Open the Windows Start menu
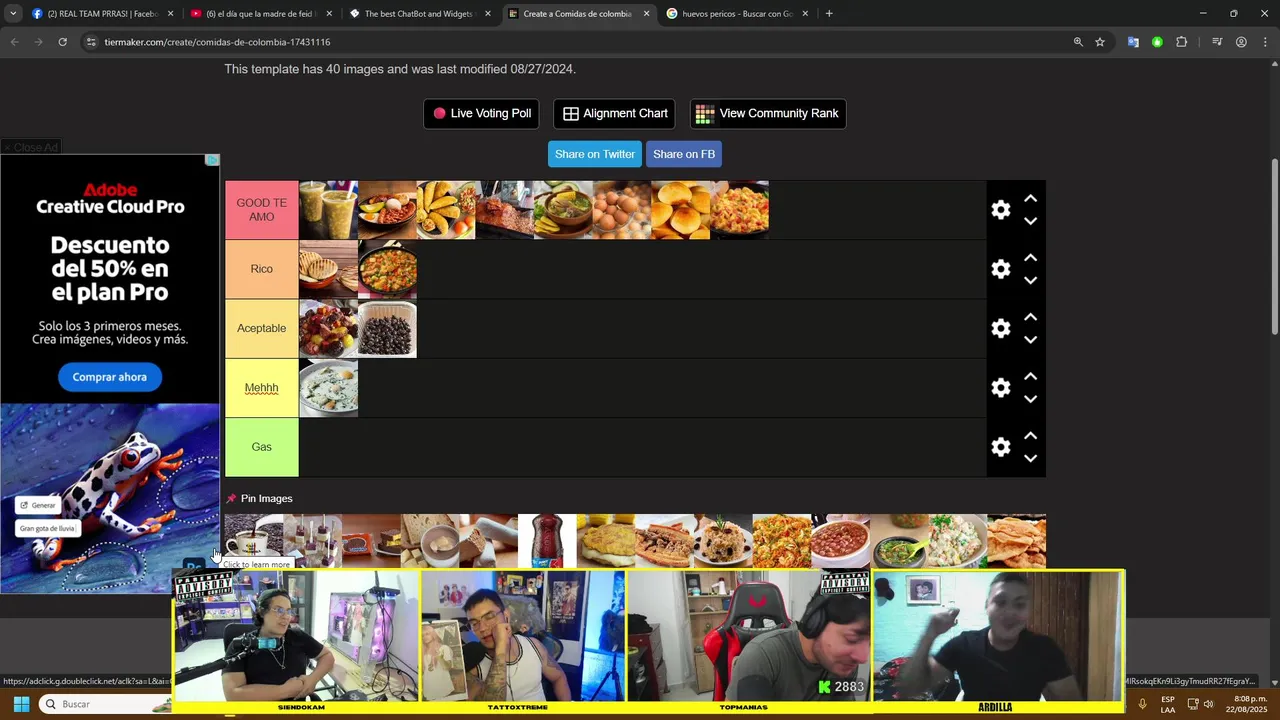 (21, 704)
